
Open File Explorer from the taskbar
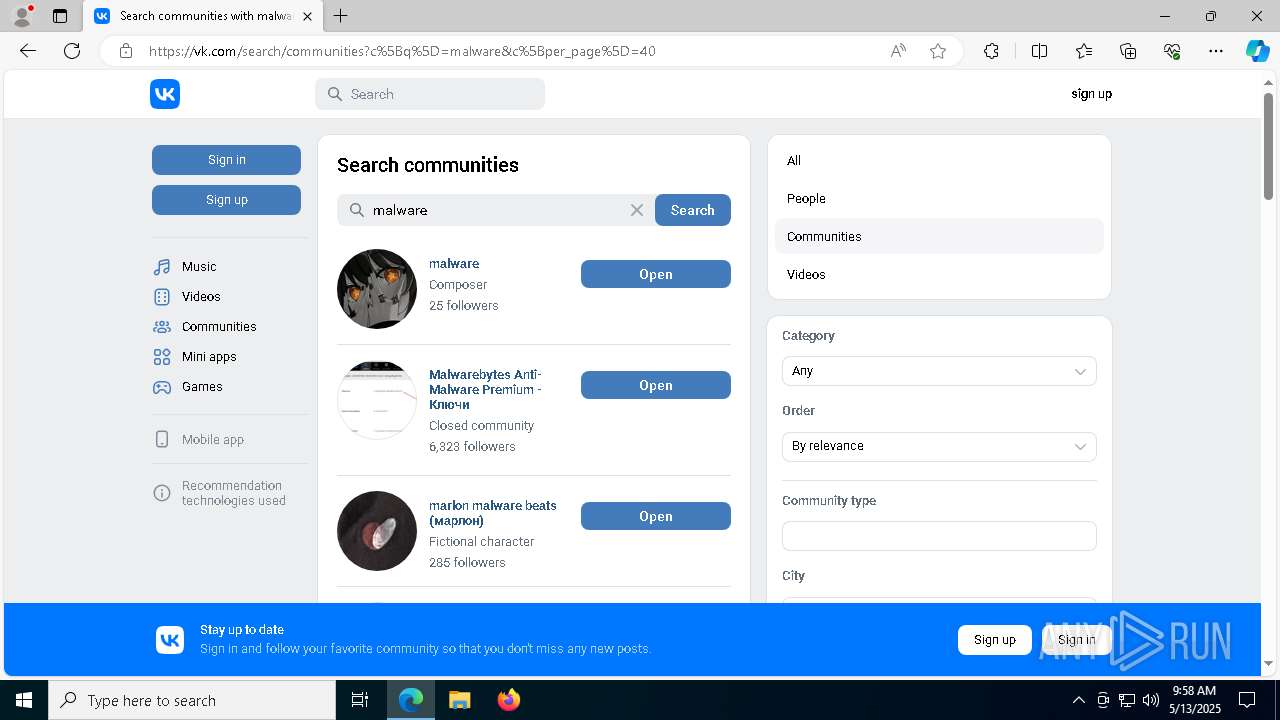coord(459,700)
